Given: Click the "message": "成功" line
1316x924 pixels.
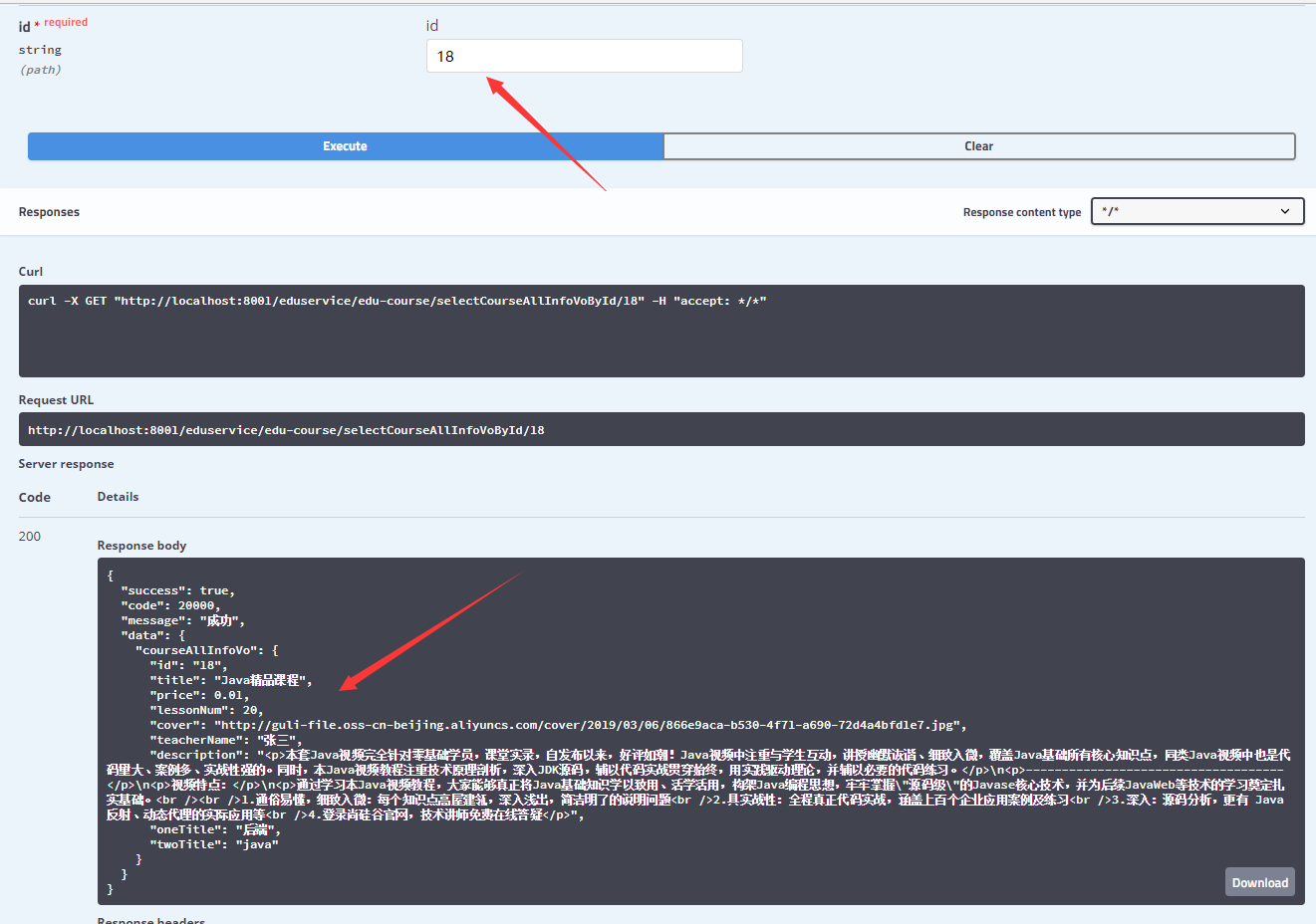Looking at the screenshot, I should pos(183,620).
